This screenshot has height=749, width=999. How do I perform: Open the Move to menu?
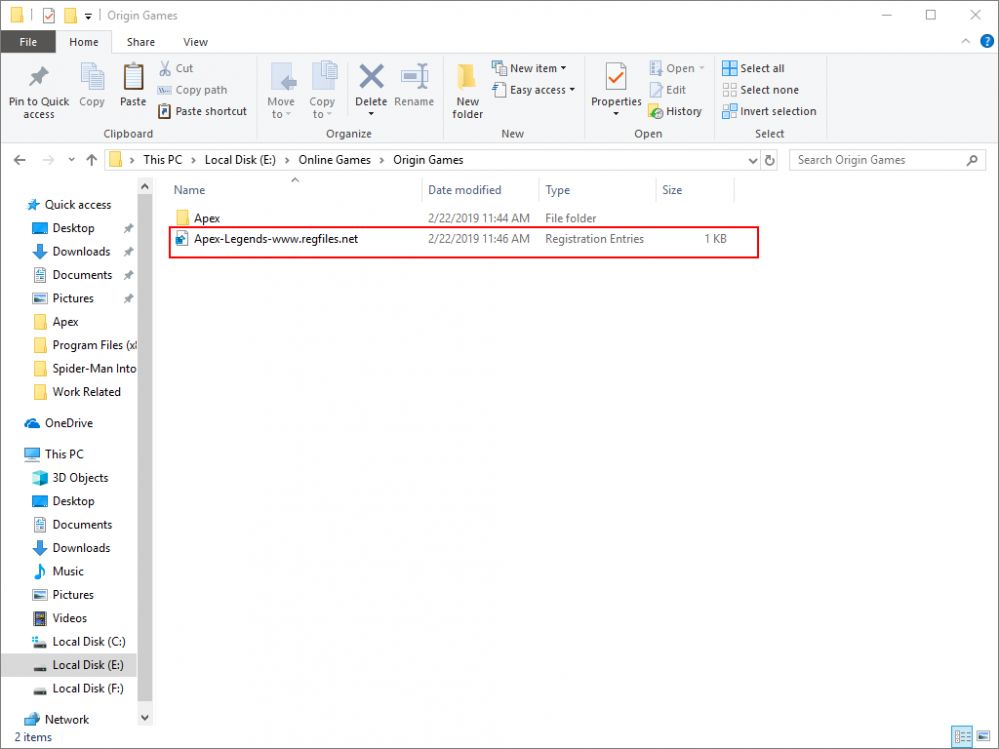point(280,90)
